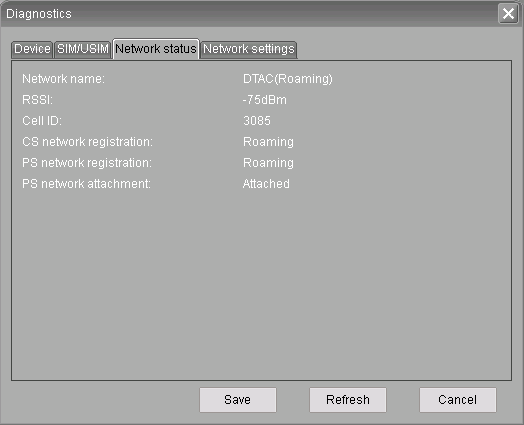524x425 pixels.
Task: Select the Cell ID label
Action: click(x=42, y=121)
